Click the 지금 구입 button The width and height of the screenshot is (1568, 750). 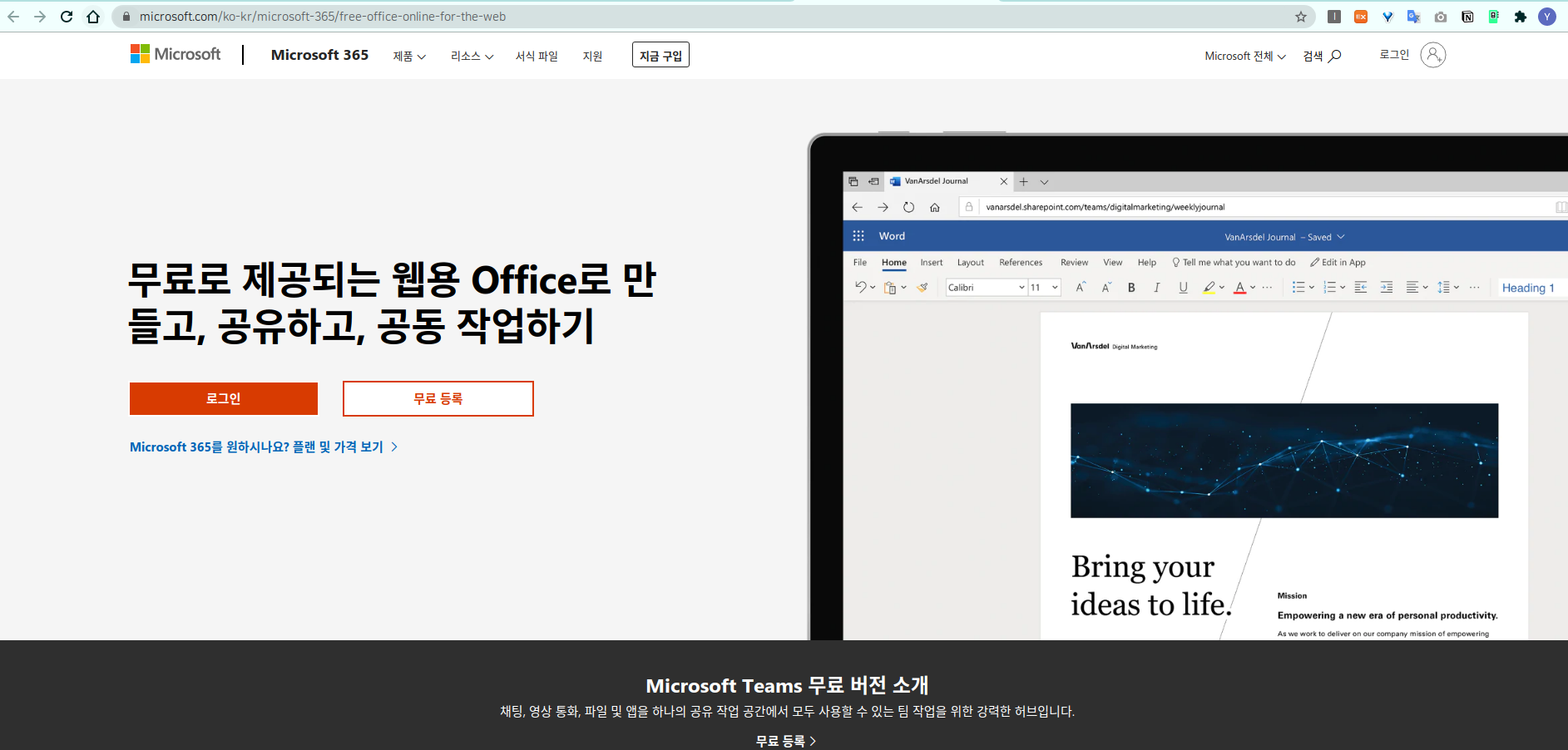pos(660,55)
